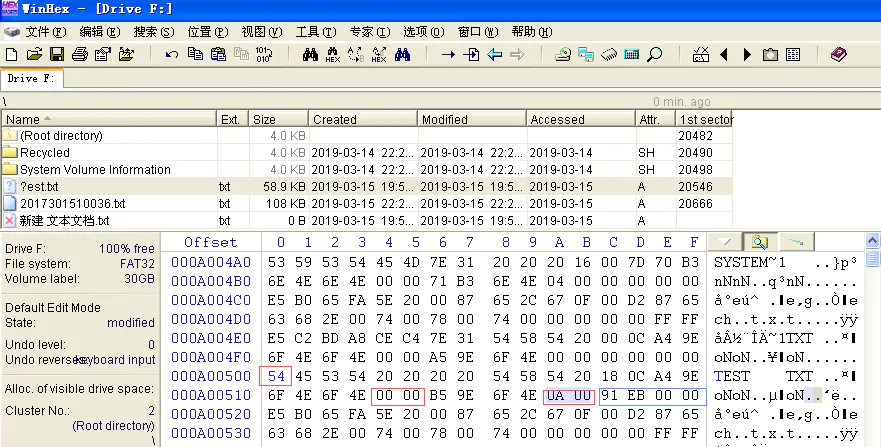881x447 pixels.
Task: Click the blue Back arrow icon
Action: (x=494, y=54)
